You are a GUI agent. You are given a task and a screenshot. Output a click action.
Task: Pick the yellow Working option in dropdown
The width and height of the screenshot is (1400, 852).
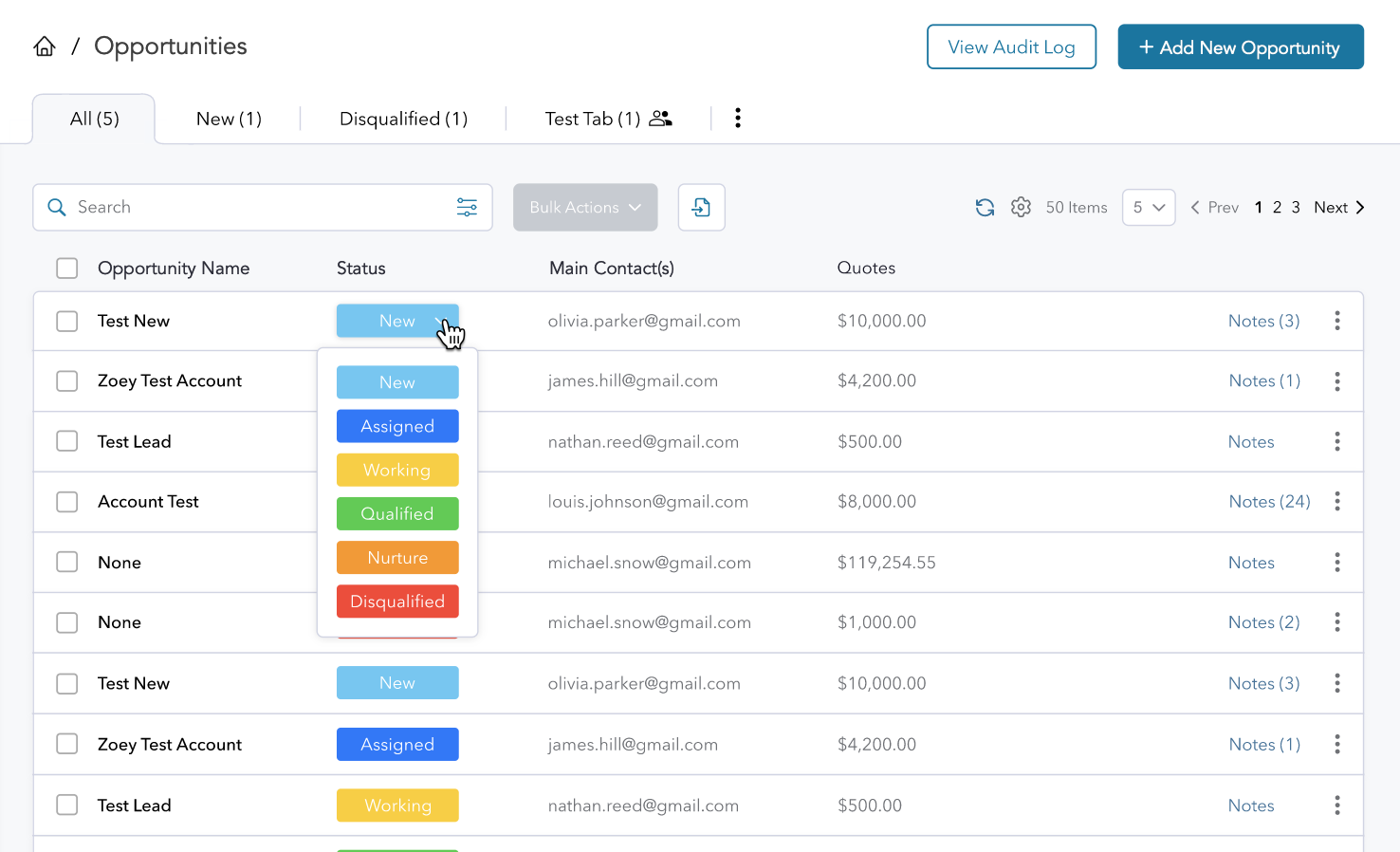(x=397, y=470)
